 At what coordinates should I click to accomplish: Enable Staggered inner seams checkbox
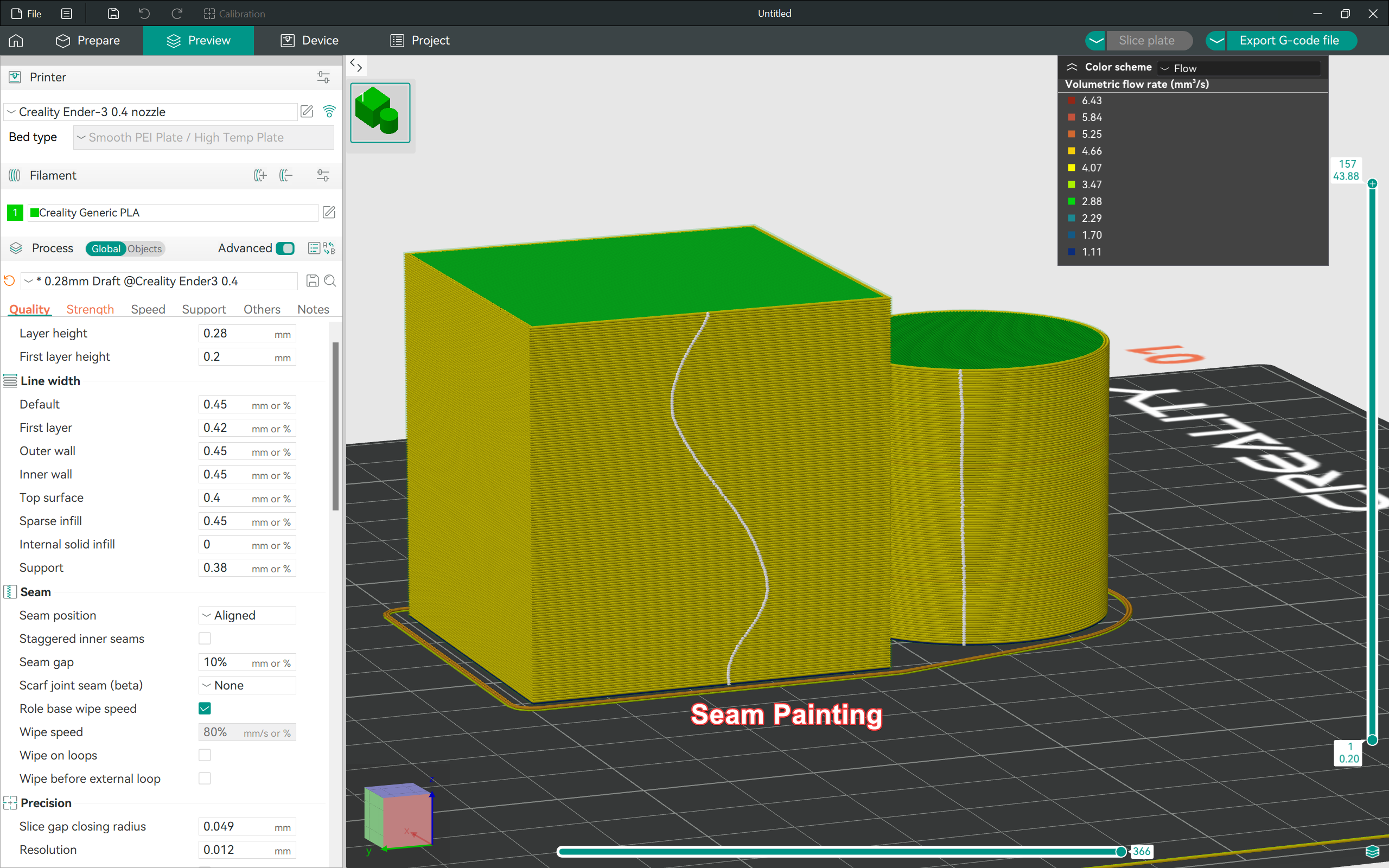pyautogui.click(x=204, y=638)
